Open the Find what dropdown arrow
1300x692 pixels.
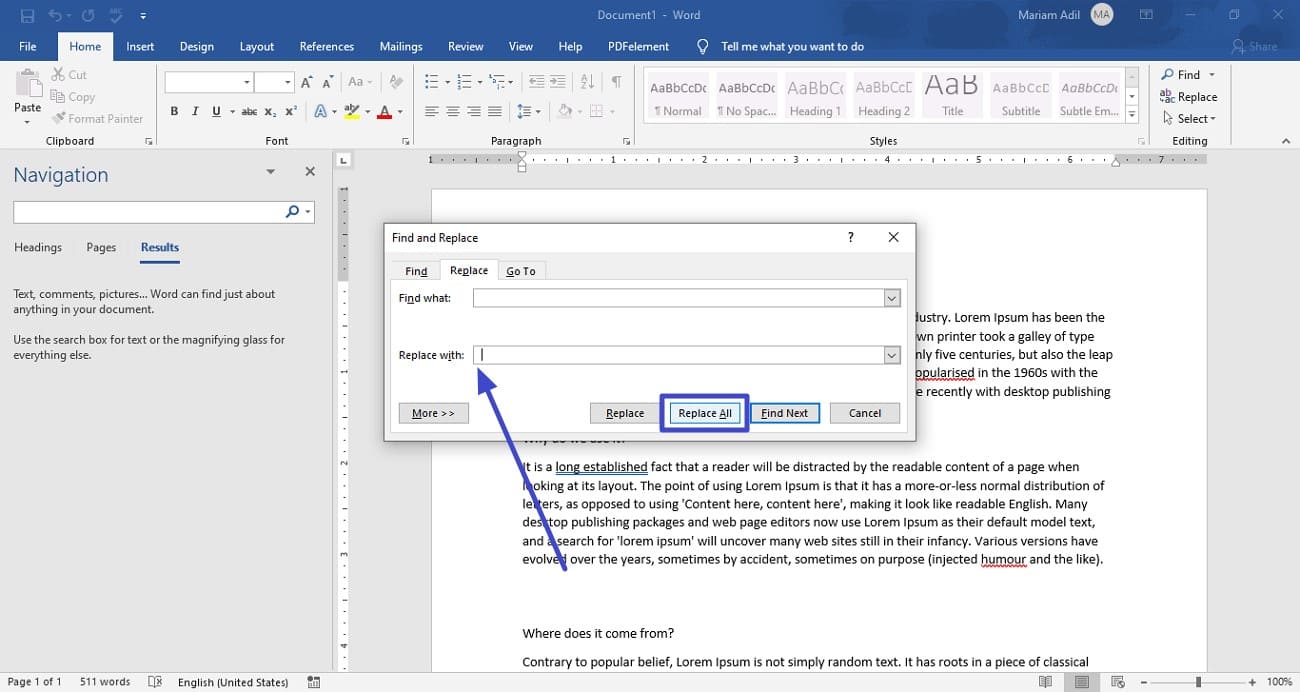891,298
